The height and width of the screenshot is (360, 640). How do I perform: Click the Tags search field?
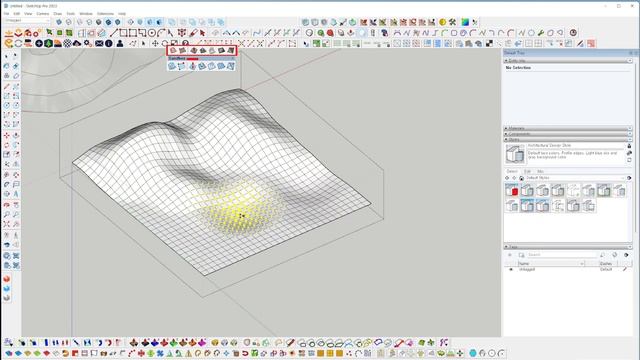point(561,255)
